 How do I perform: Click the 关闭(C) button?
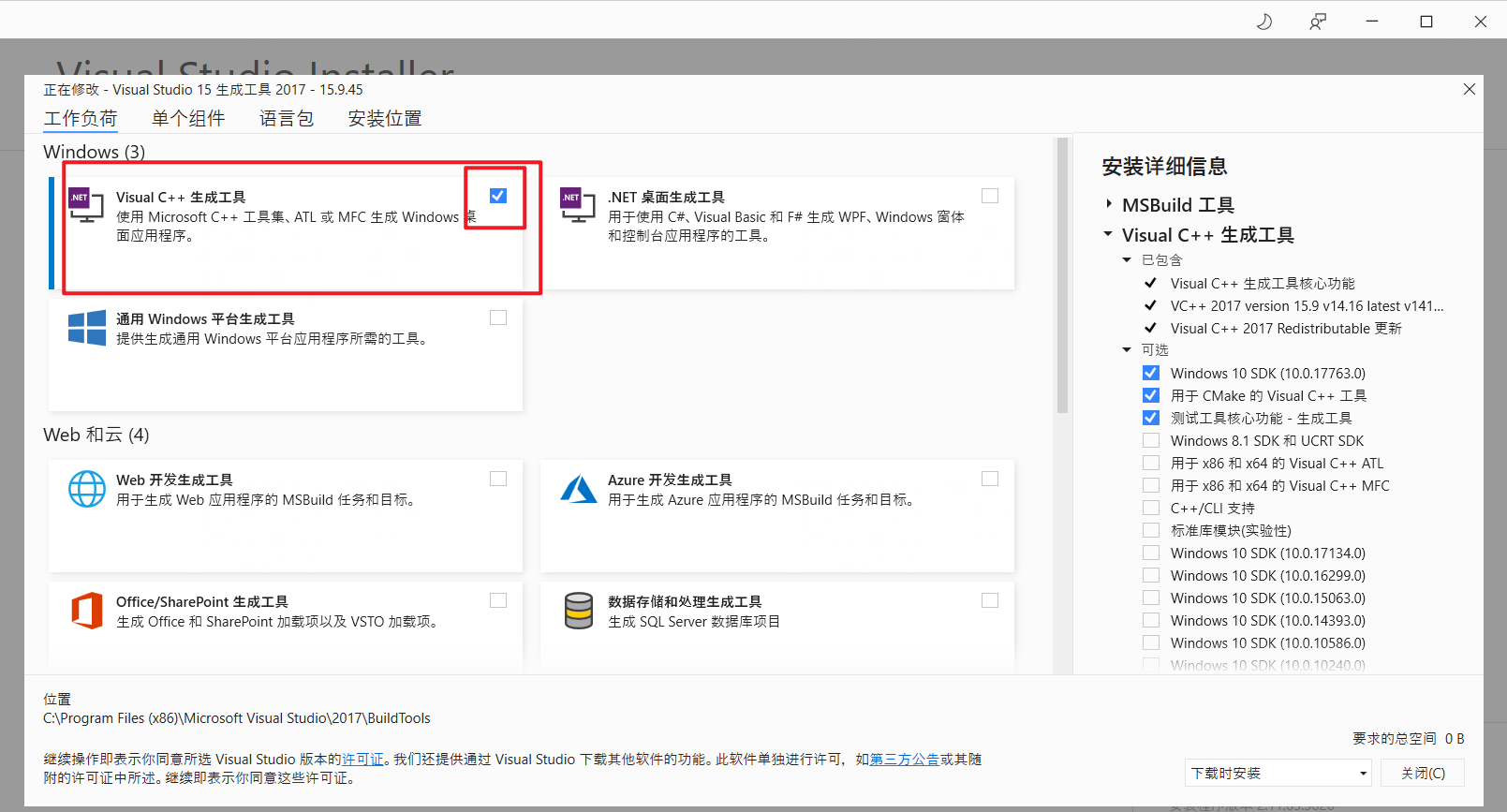(x=1423, y=773)
